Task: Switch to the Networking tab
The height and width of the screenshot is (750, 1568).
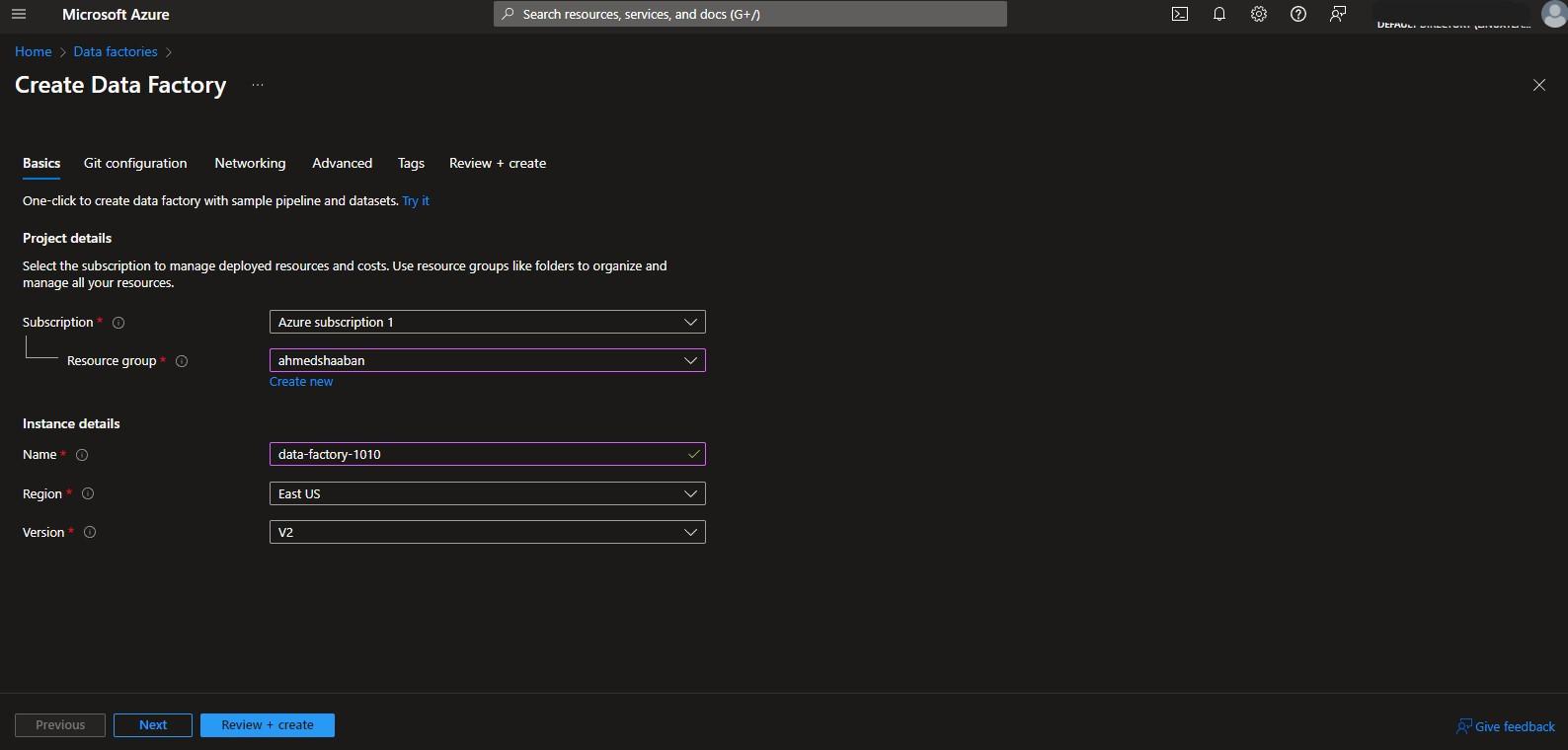Action: click(x=250, y=163)
